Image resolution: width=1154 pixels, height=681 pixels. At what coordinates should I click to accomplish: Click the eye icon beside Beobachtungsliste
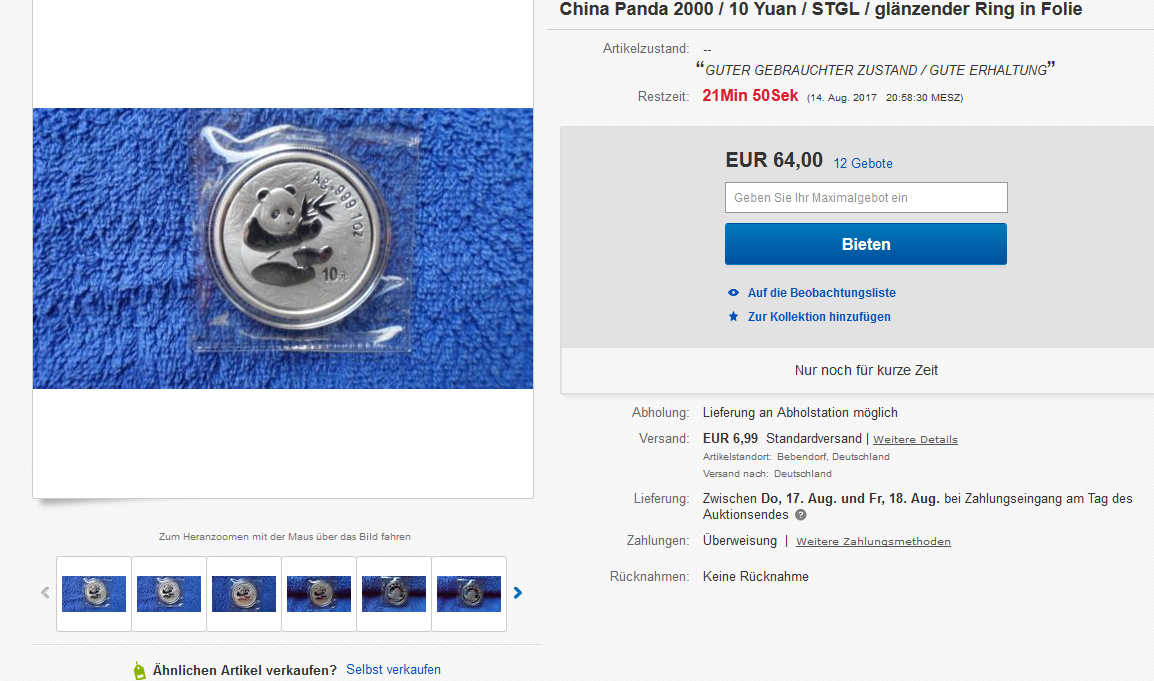tap(733, 292)
